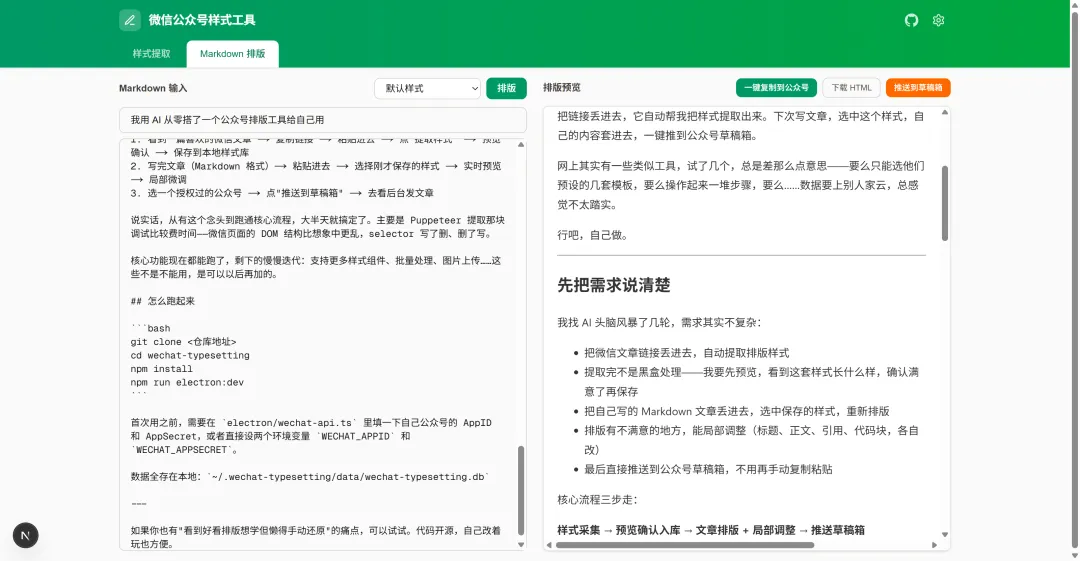Click the 'npm install' line
Viewport: 1080px width, 561px height.
(161, 369)
